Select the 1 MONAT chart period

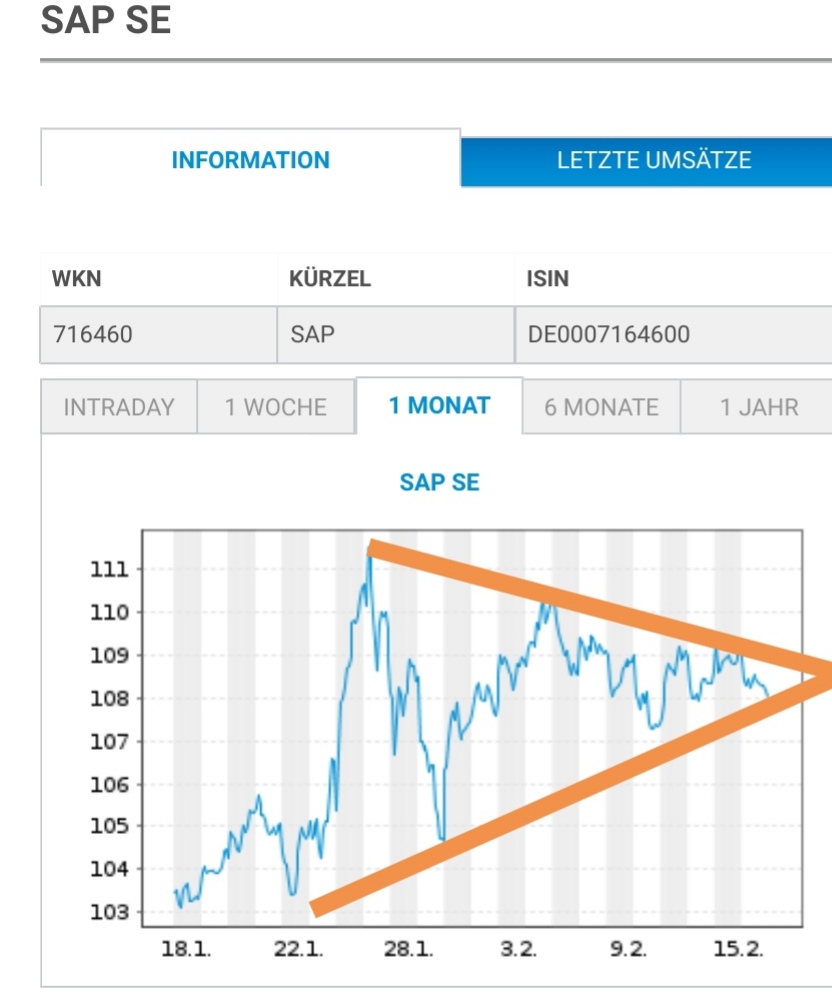pyautogui.click(x=436, y=407)
